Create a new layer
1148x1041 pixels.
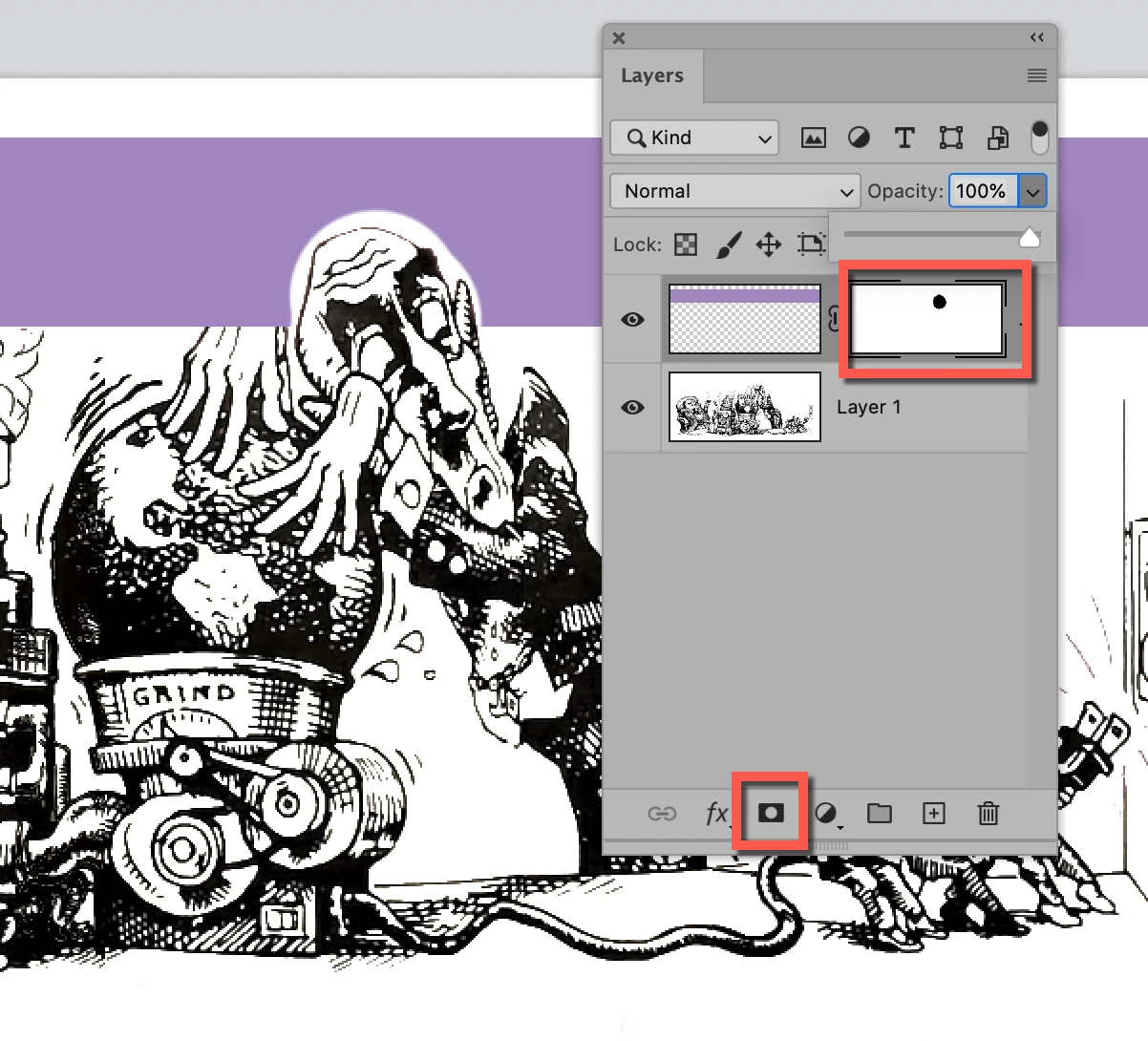coord(934,814)
